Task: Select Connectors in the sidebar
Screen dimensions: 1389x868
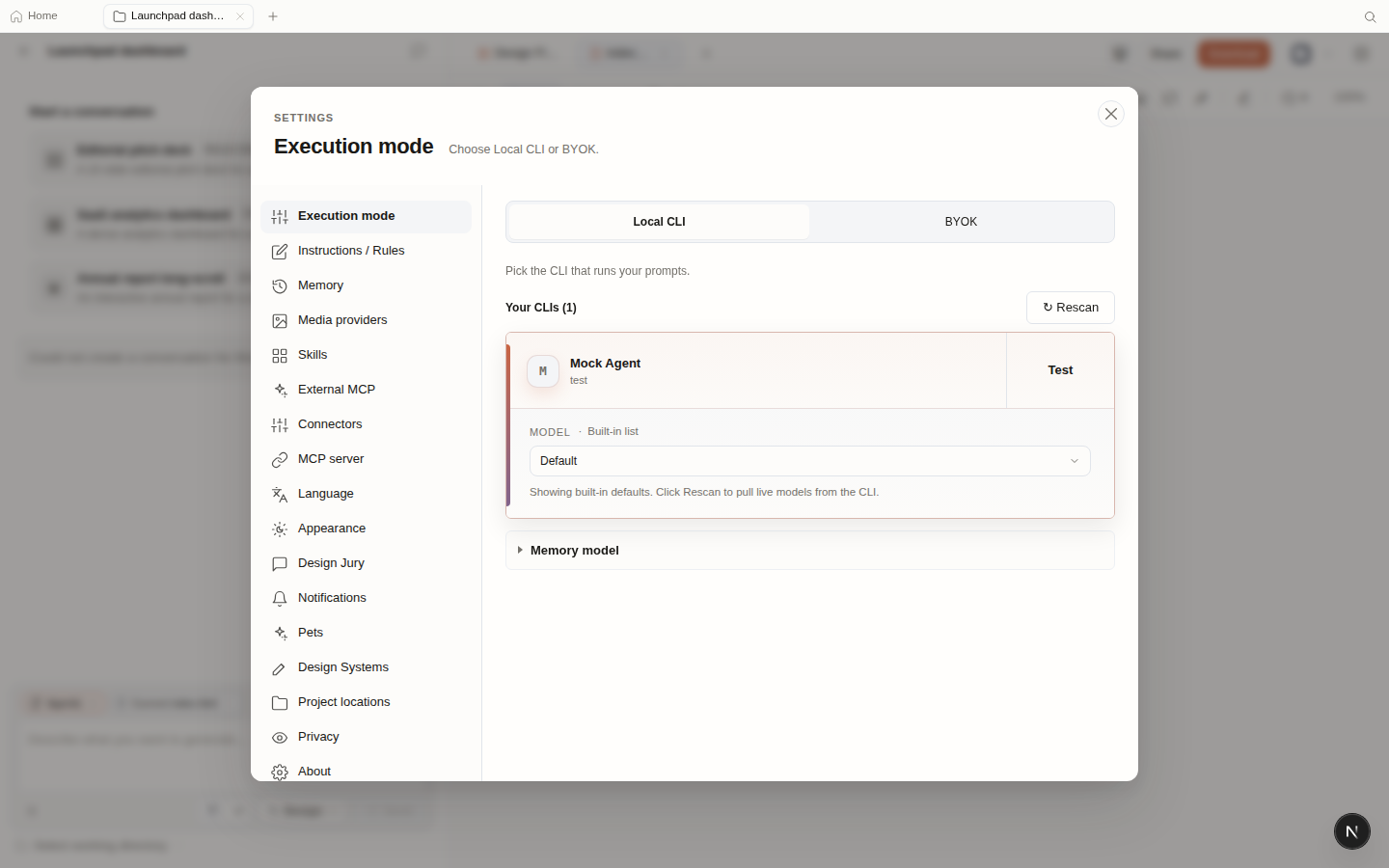Action: tap(366, 424)
